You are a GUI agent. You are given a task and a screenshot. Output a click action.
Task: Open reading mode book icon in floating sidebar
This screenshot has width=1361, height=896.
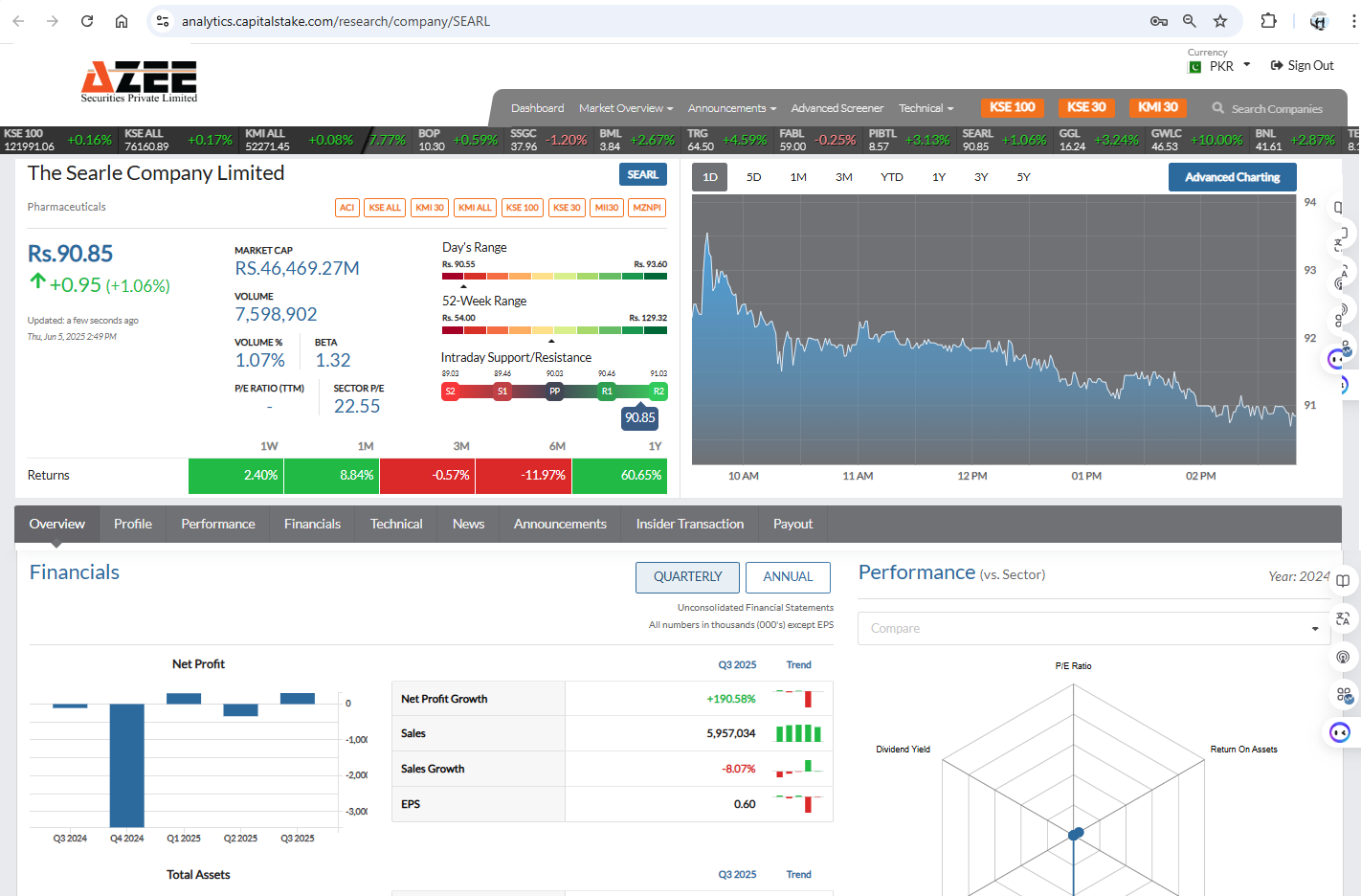click(x=1343, y=581)
